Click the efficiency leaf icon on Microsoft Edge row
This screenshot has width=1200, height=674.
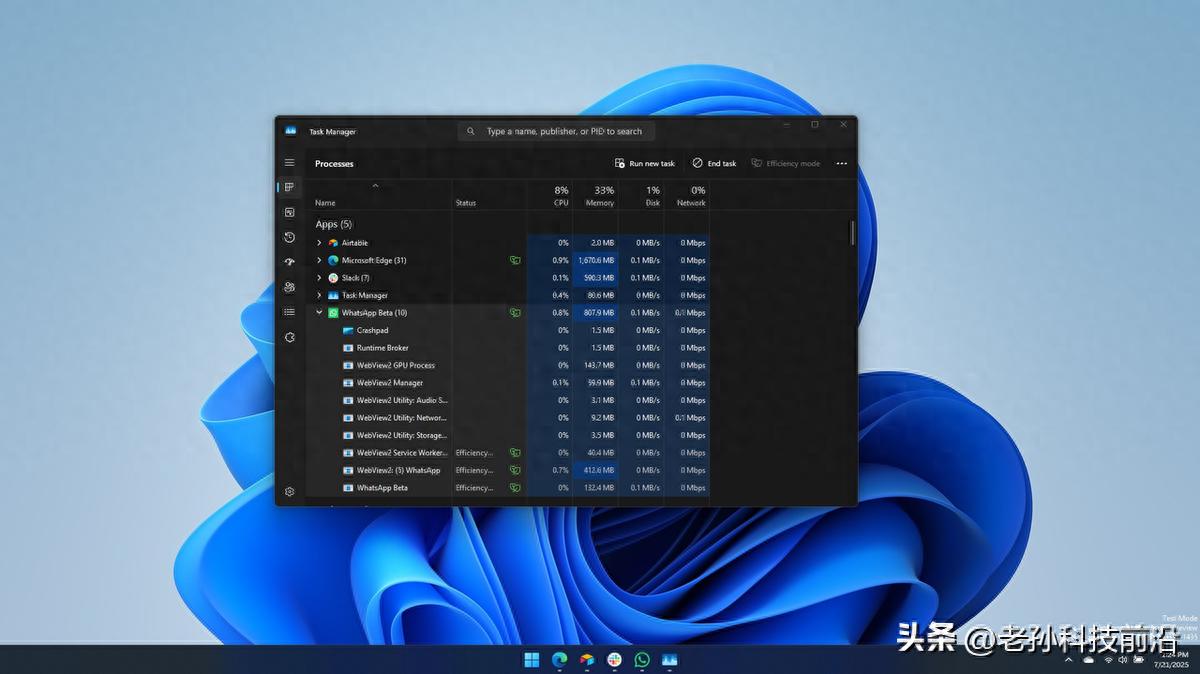(x=515, y=260)
